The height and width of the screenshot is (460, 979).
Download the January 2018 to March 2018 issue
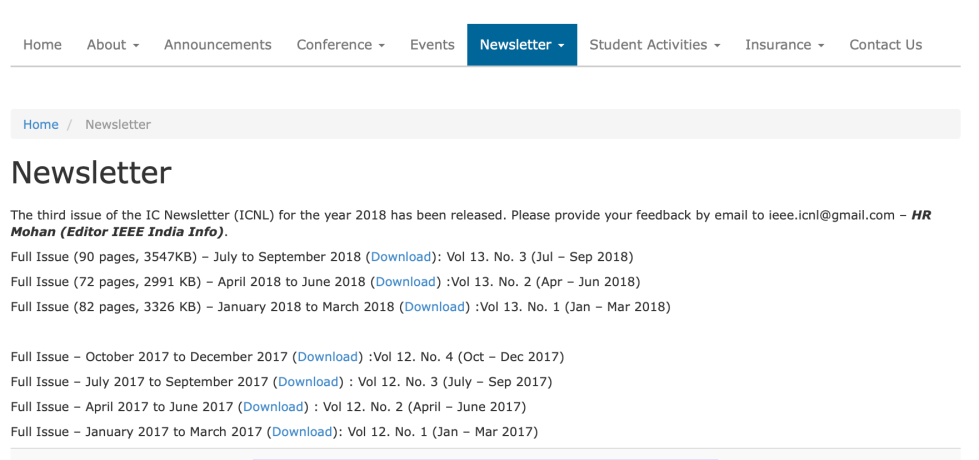(x=434, y=307)
